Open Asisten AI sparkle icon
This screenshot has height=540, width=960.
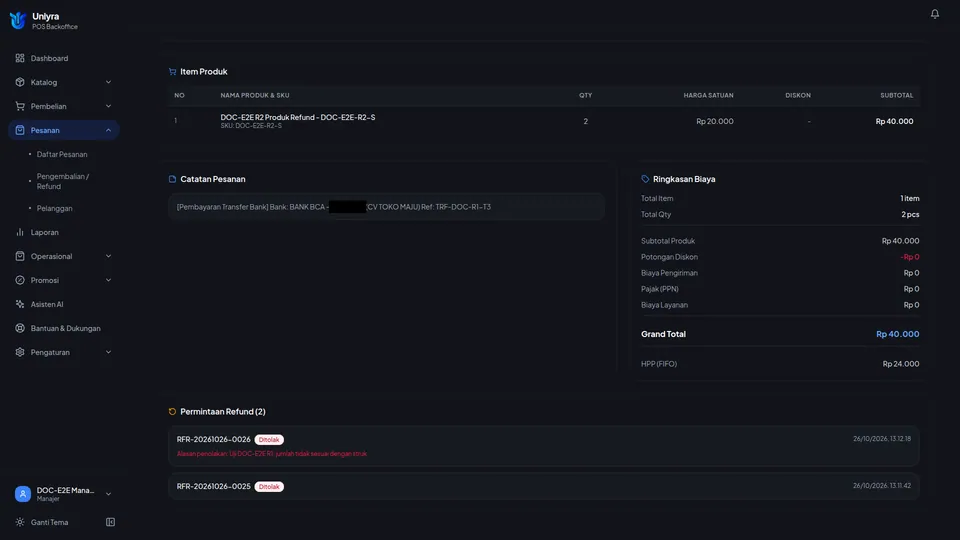20,304
